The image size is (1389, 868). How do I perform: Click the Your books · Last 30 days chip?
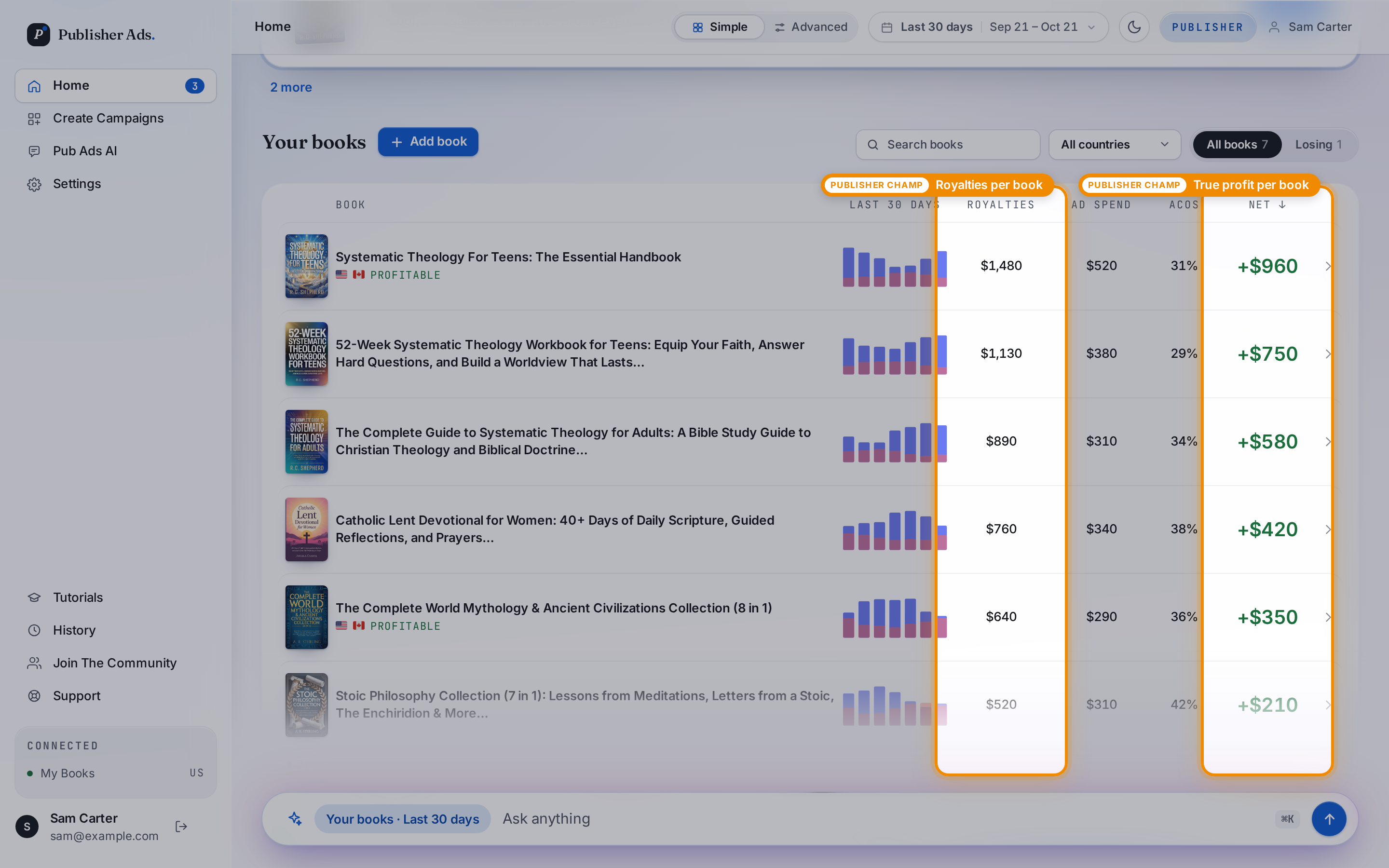[402, 819]
